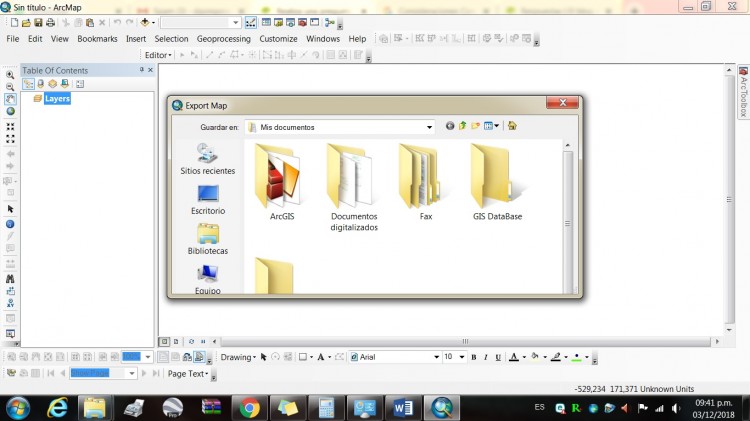The image size is (750, 421).
Task: Select the Zoom Out tool
Action: click(10, 87)
